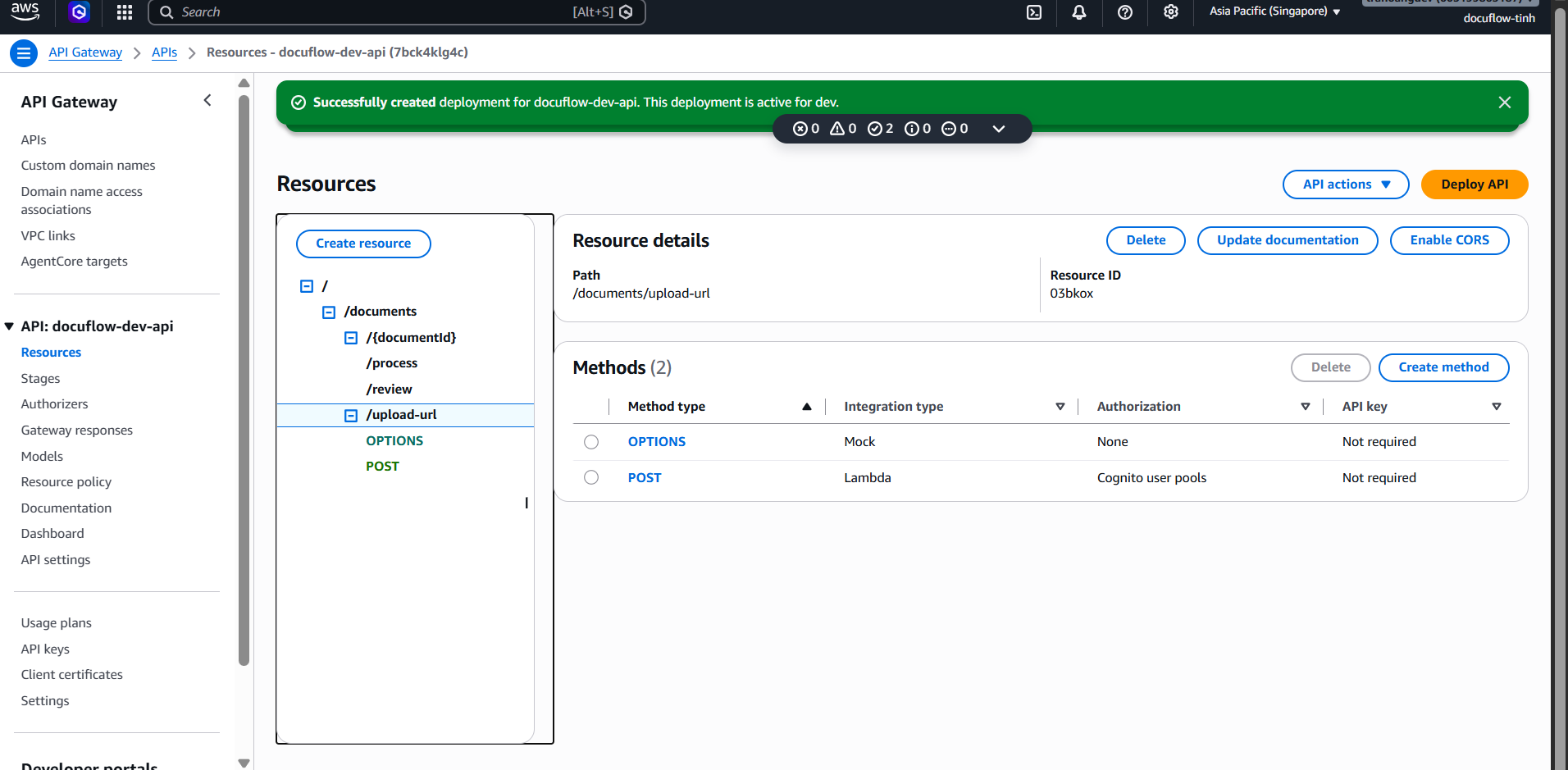
Task: Dismiss the successful deployment banner
Action: pyautogui.click(x=1505, y=103)
